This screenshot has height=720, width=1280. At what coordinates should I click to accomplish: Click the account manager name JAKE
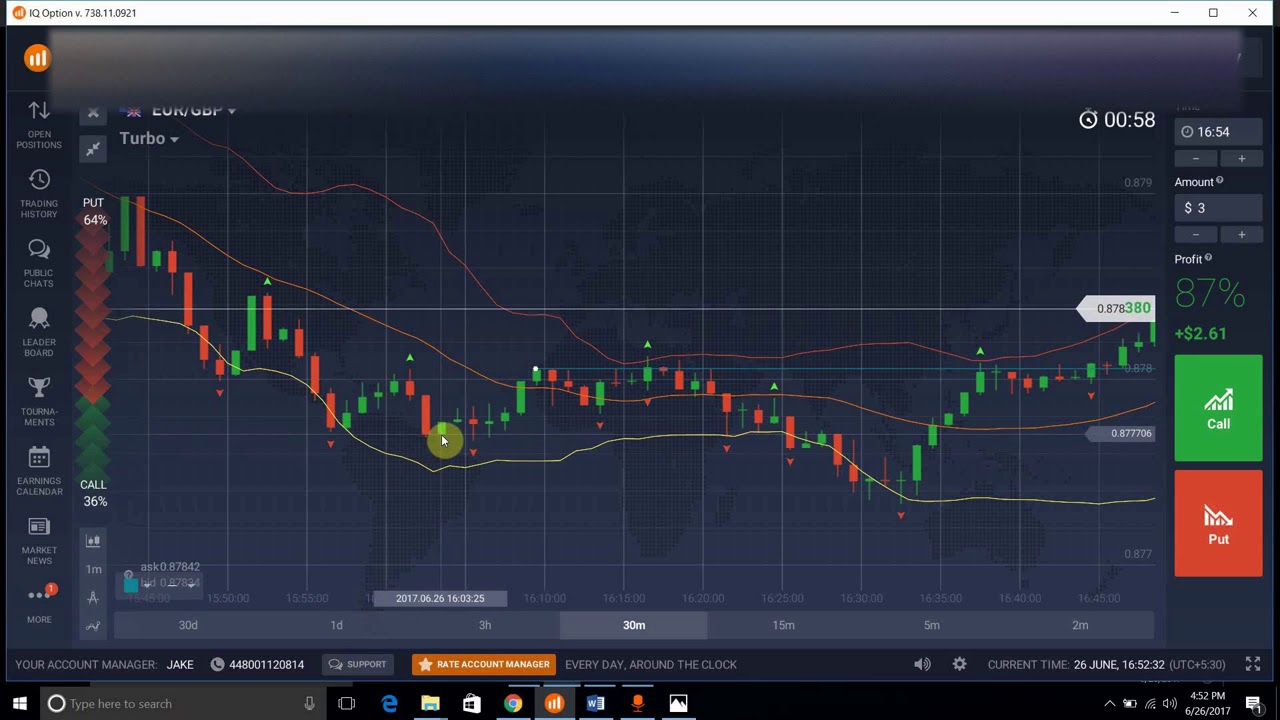pos(180,664)
